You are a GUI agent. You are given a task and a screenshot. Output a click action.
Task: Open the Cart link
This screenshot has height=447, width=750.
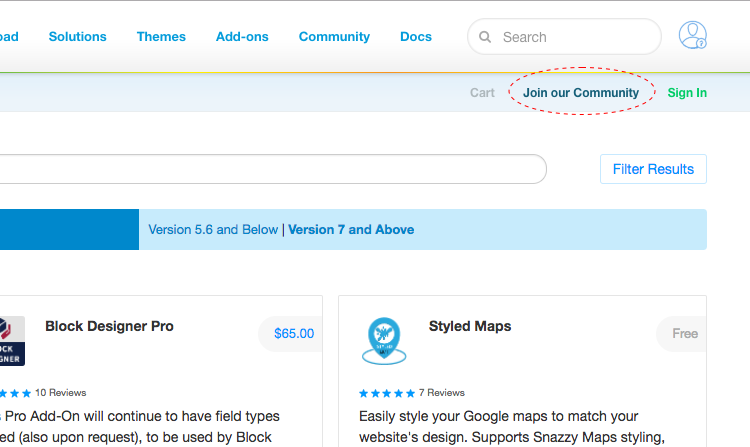coord(482,93)
